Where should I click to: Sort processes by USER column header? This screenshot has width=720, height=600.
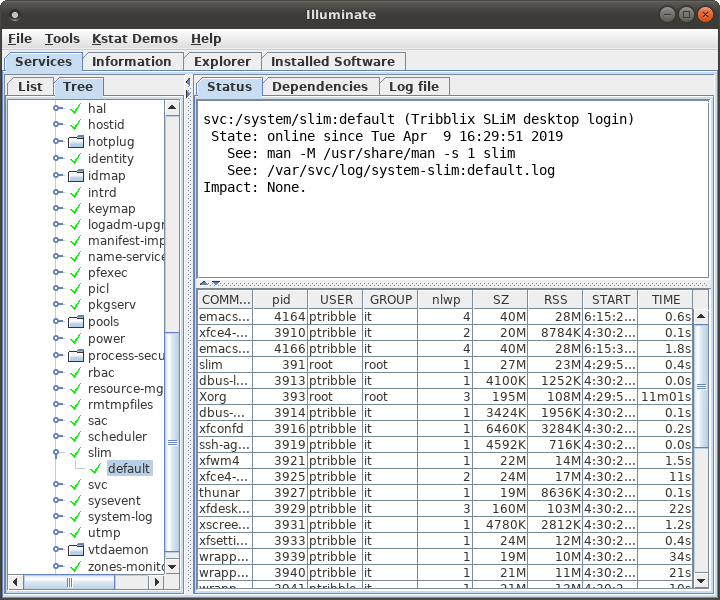pos(336,300)
